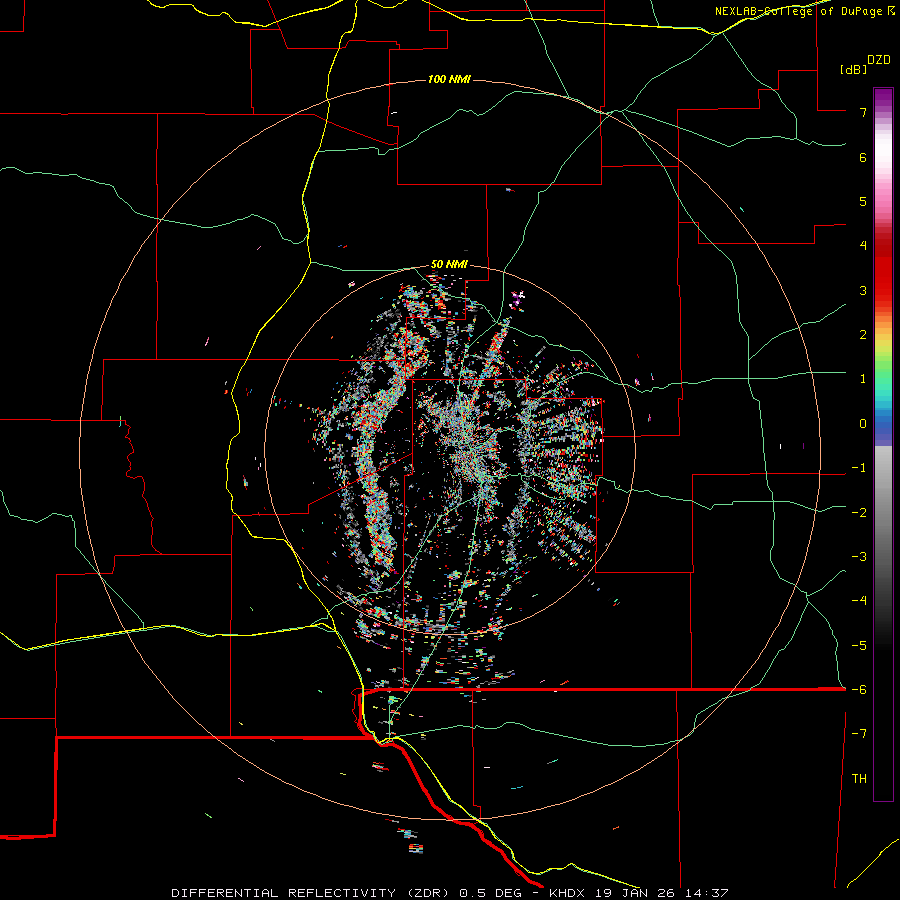Select the "-7" value on color scale
900x900 pixels.
click(x=859, y=734)
